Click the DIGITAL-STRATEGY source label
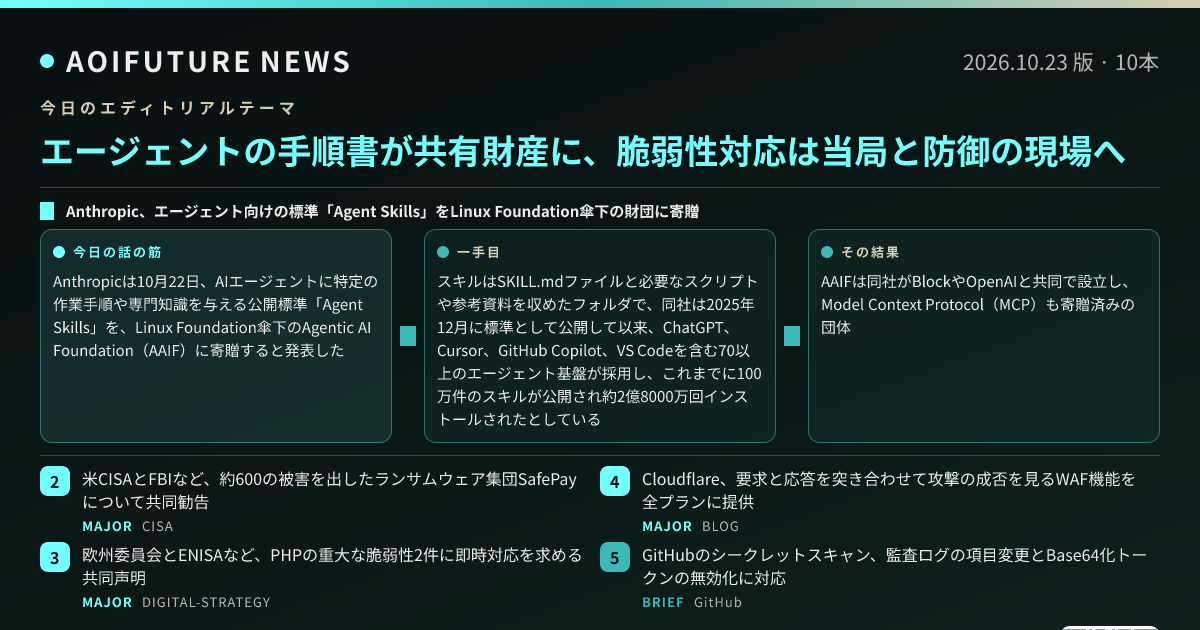The image size is (1200, 630). [x=206, y=602]
